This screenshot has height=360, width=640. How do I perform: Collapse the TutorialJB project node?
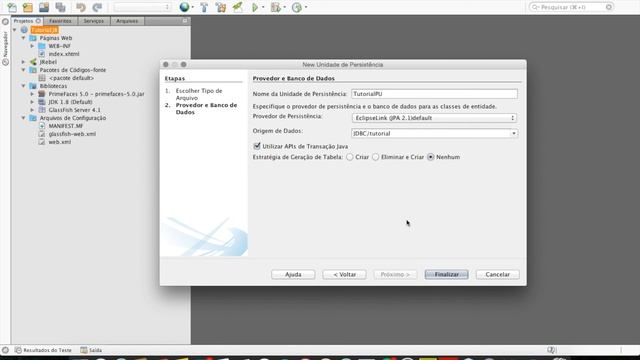tap(15, 30)
